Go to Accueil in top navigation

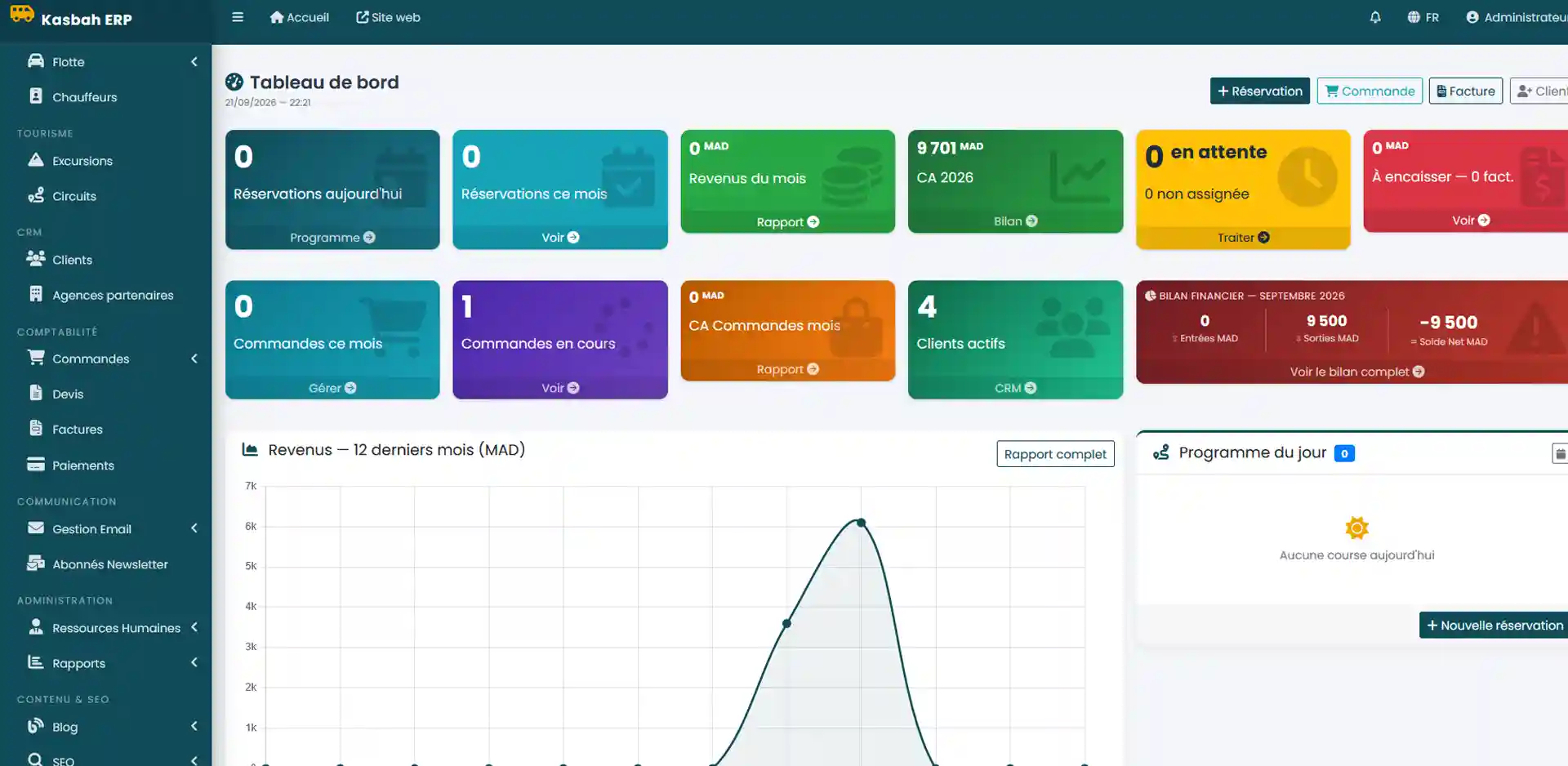click(299, 17)
